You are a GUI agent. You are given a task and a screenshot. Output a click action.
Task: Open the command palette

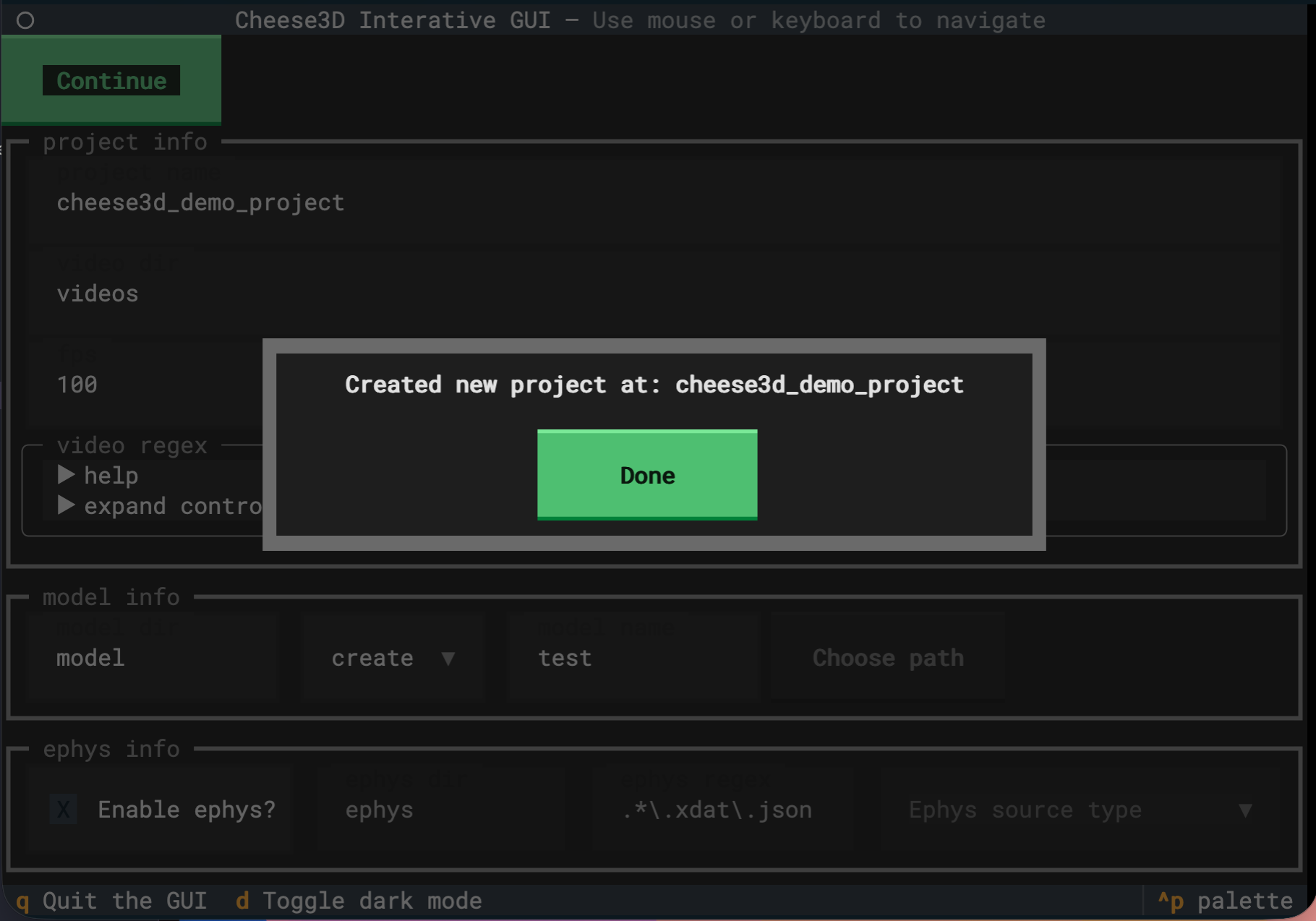click(x=1227, y=901)
